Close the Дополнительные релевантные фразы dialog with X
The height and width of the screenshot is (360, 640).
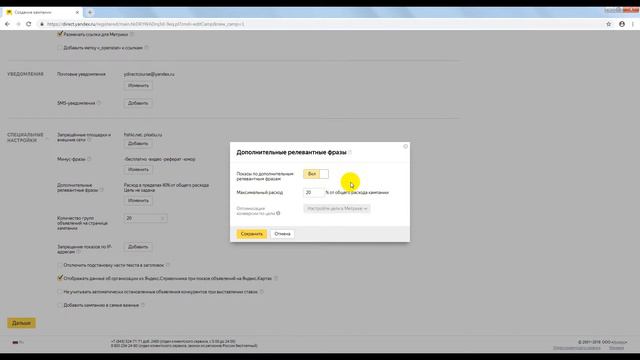[x=405, y=147]
